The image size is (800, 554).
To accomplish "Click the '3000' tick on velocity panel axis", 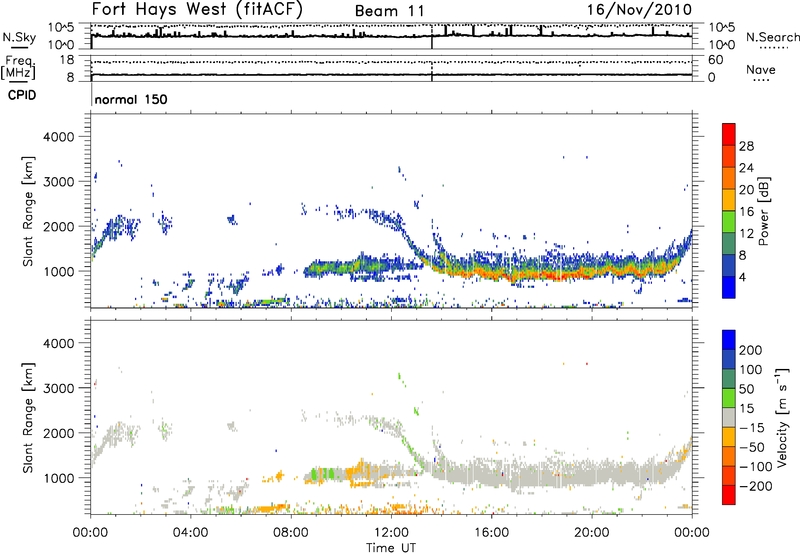I will point(58,388).
